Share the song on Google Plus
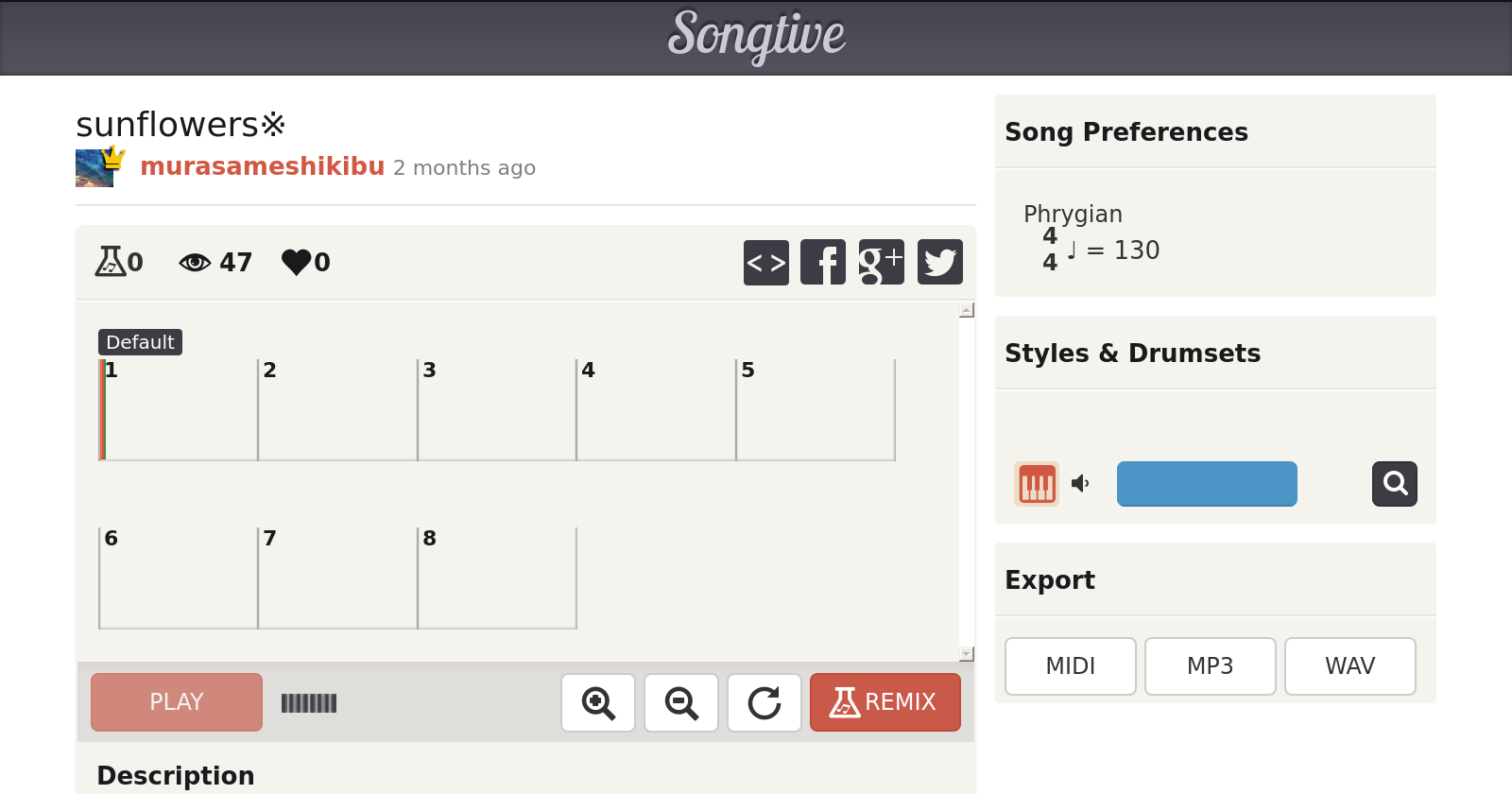 [881, 262]
